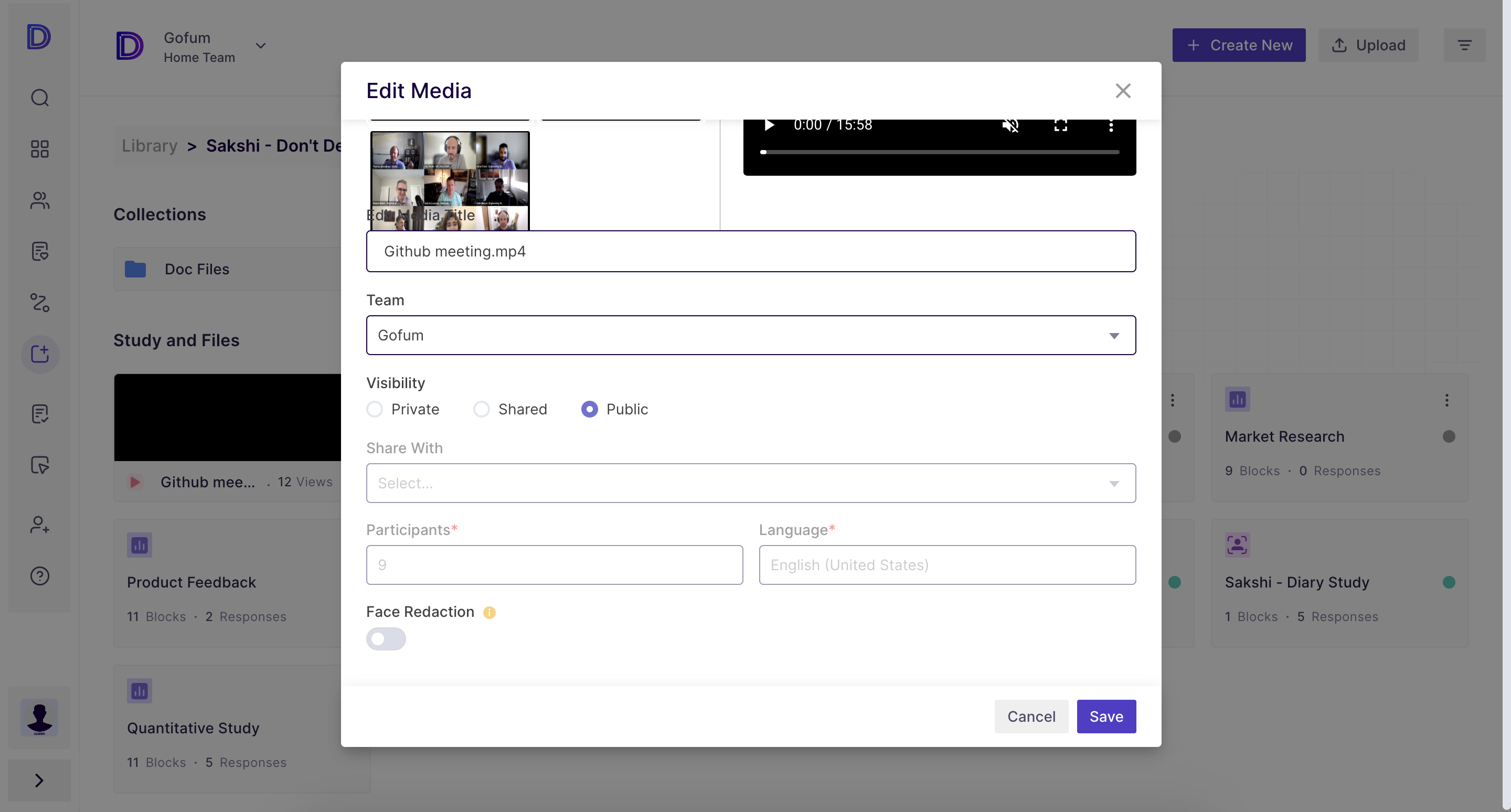Enter video fullscreen mode
This screenshot has width=1511, height=812.
(x=1060, y=125)
